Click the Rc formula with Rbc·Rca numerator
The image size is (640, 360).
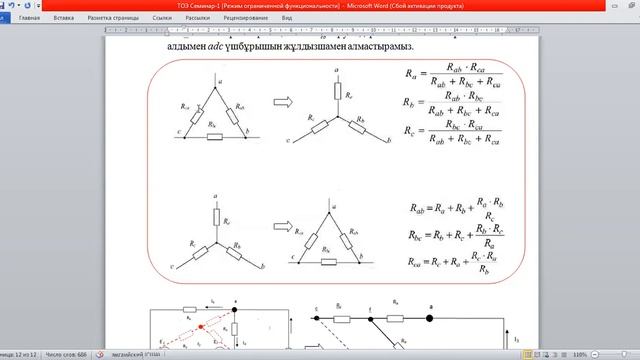click(452, 132)
